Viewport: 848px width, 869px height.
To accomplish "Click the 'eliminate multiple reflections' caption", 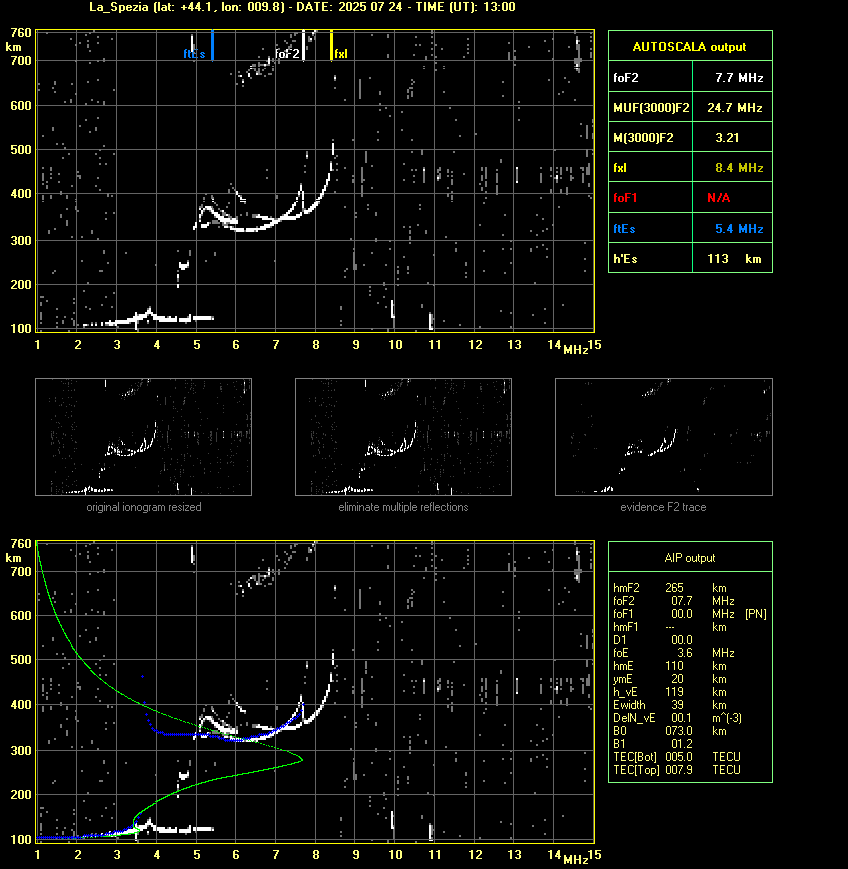I will click(403, 507).
